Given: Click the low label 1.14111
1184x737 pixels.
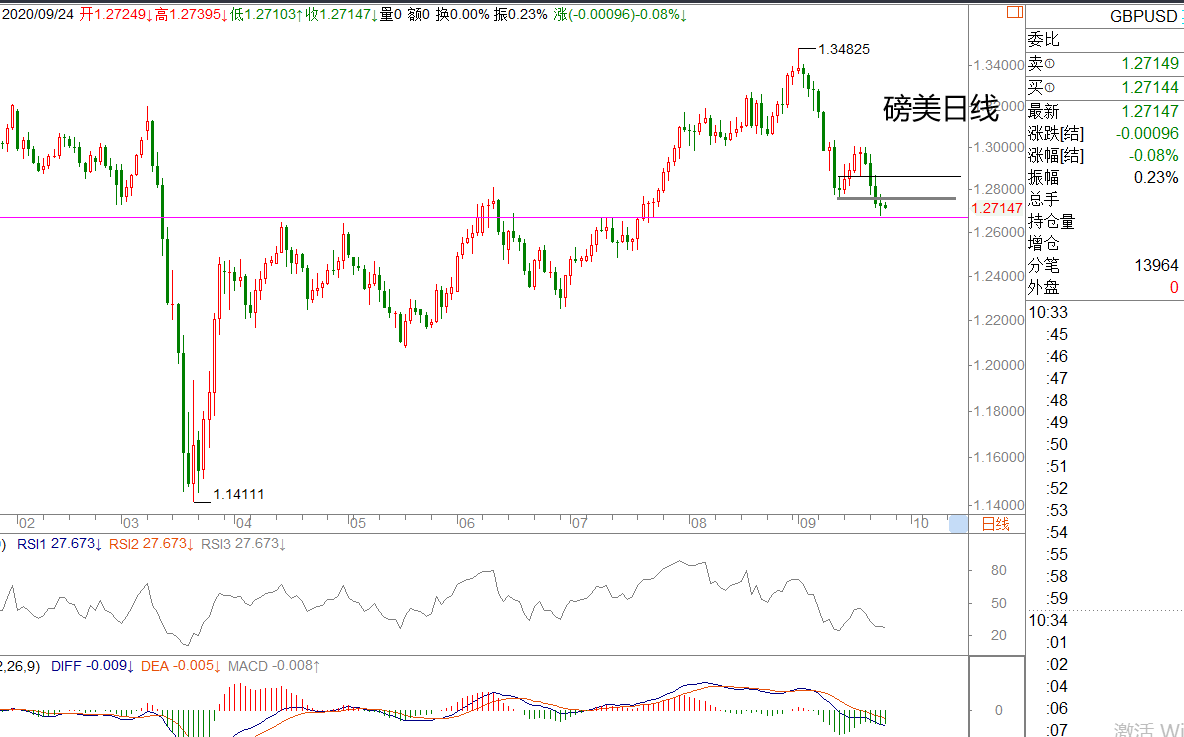Looking at the screenshot, I should 239,495.
